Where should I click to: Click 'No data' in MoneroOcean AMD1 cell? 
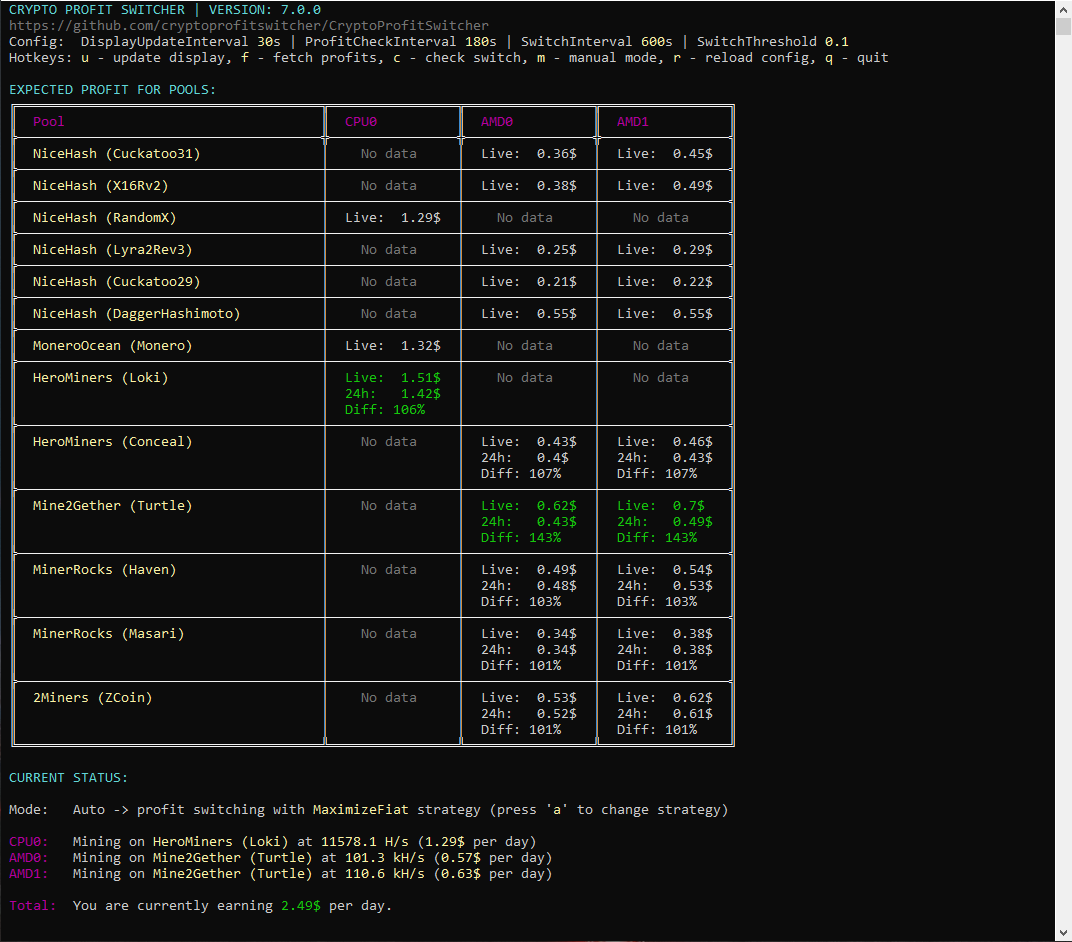tap(661, 346)
